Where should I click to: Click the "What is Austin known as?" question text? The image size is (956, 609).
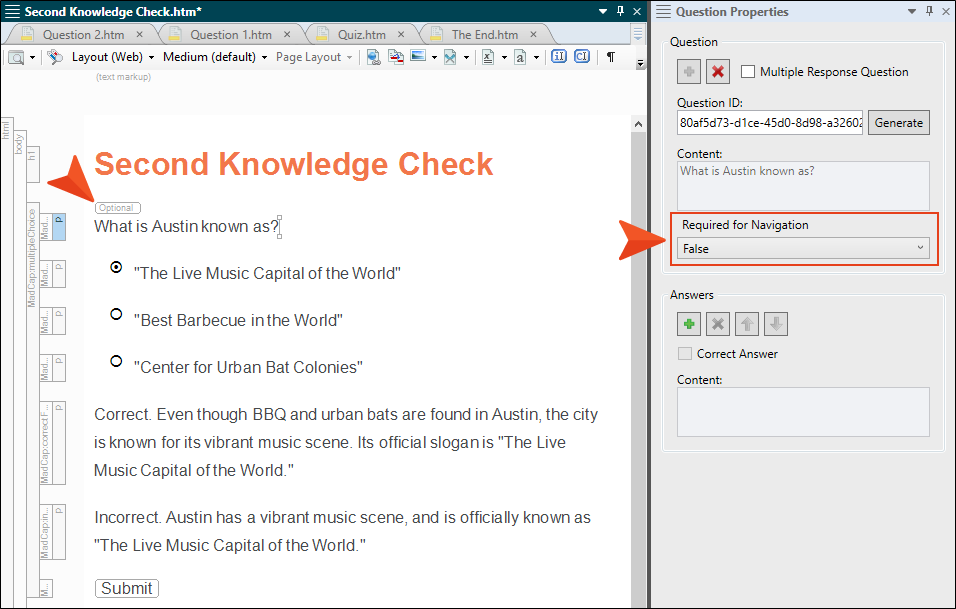[x=187, y=227]
